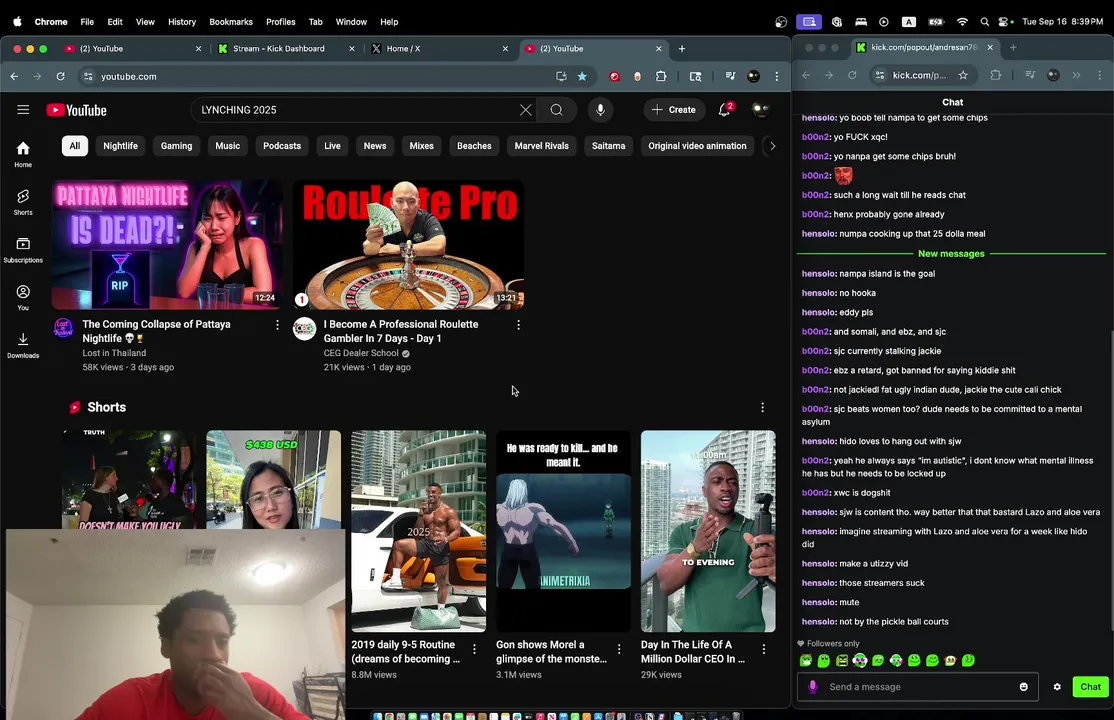The width and height of the screenshot is (1114, 720).
Task: Send message with green Chat button
Action: point(1090,687)
